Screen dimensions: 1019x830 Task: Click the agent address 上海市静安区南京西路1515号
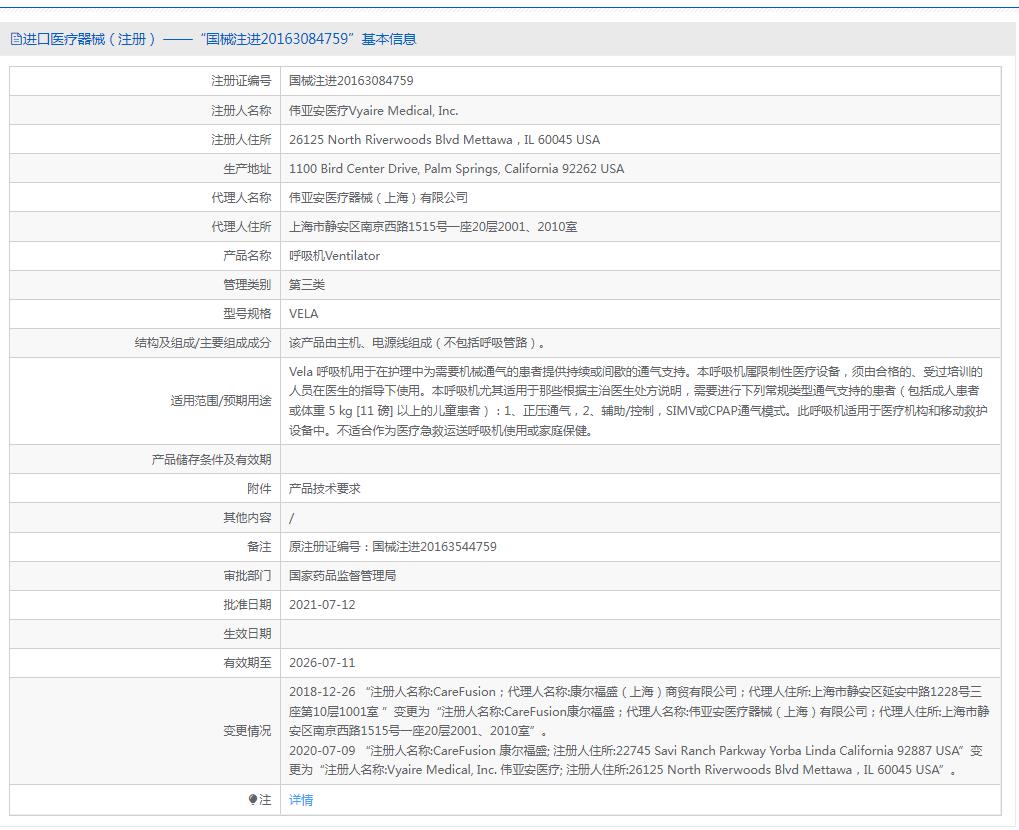(x=432, y=227)
